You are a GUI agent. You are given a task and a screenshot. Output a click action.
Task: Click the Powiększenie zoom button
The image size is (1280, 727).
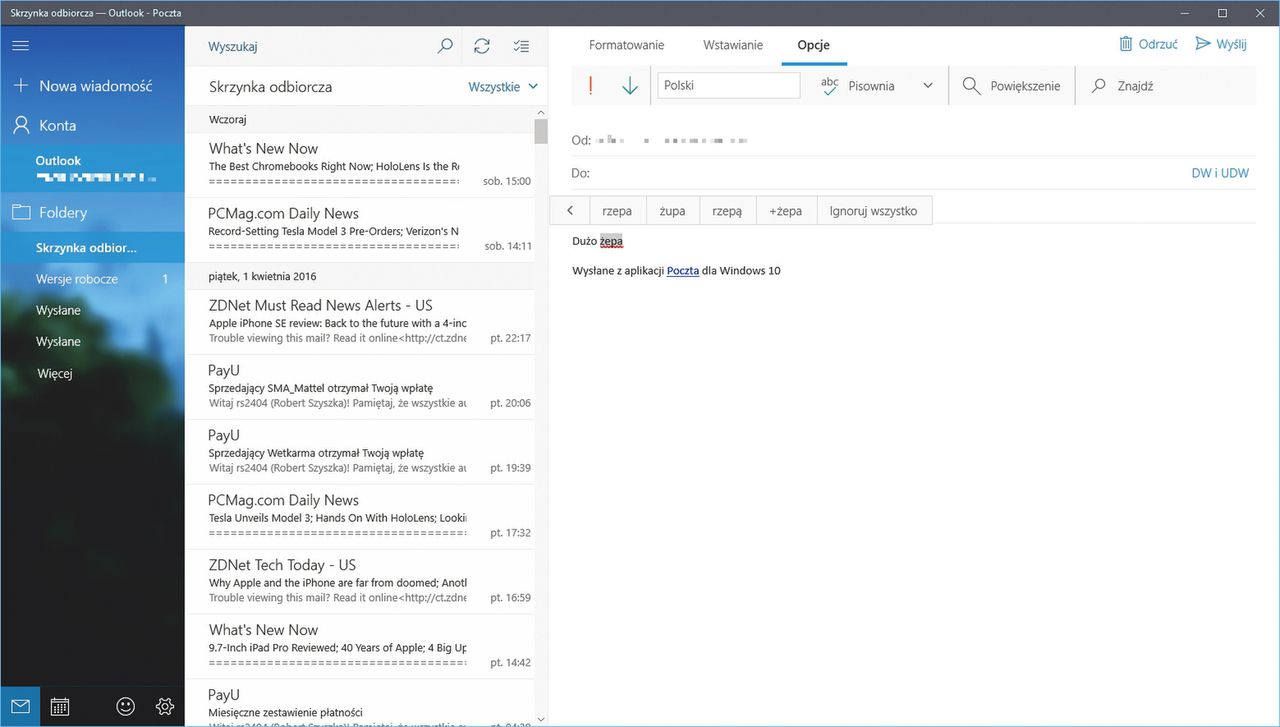1011,86
